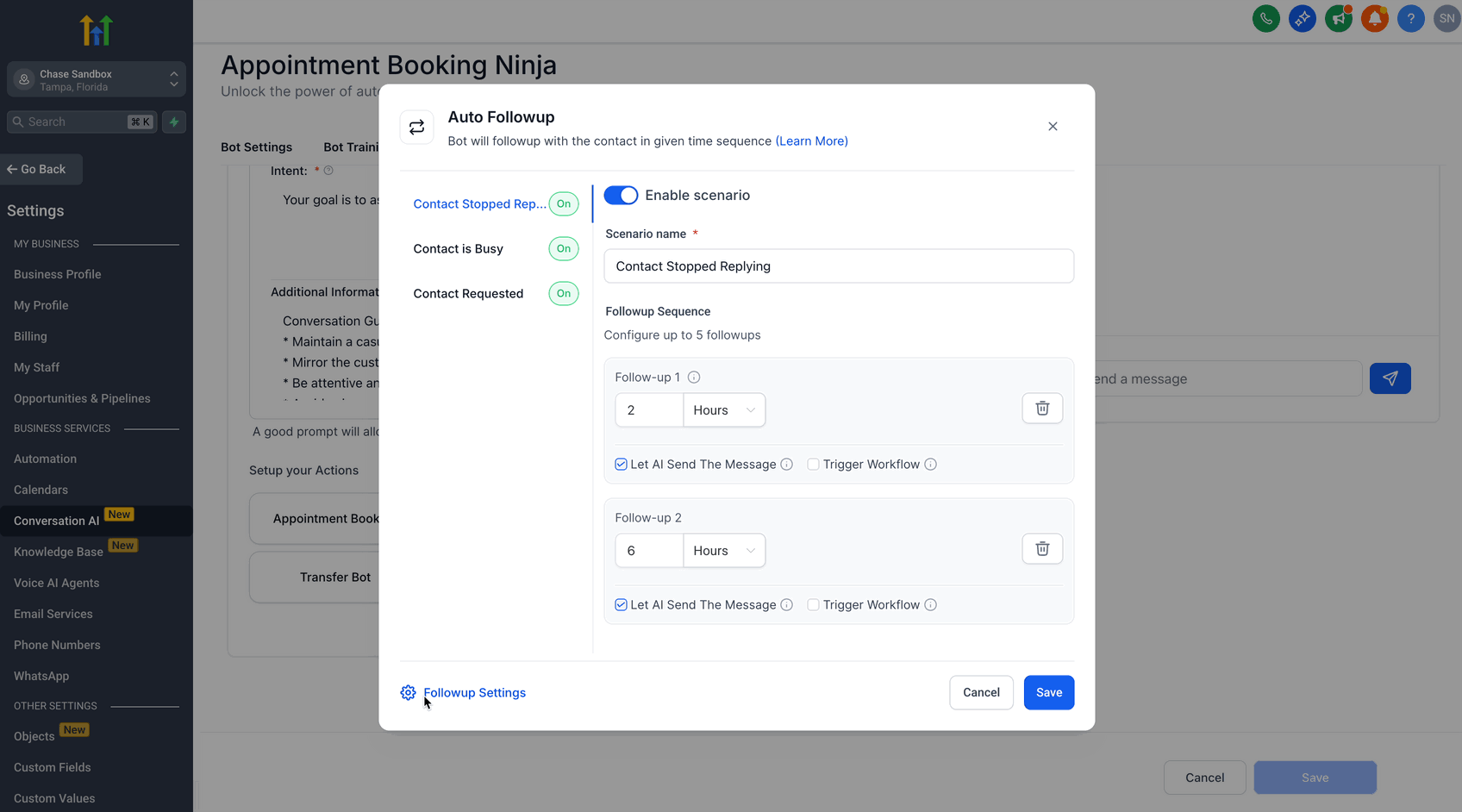1462x812 pixels.
Task: Switch to Bot Training tab
Action: click(x=351, y=147)
